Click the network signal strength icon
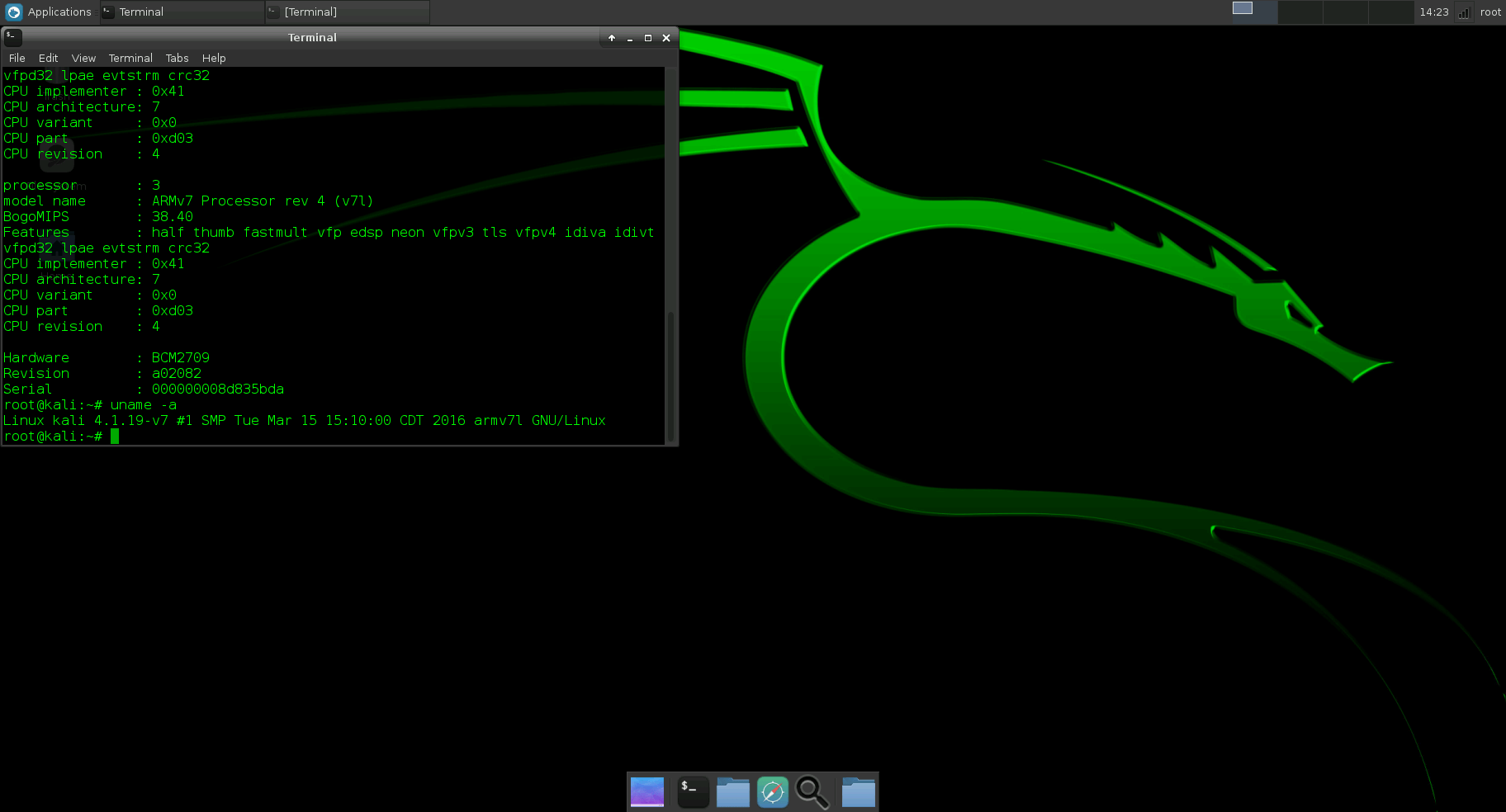 coord(1464,12)
